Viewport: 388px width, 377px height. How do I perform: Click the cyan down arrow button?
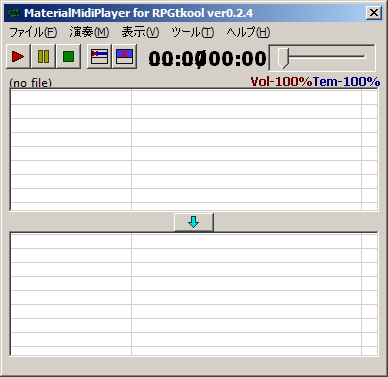pyautogui.click(x=194, y=222)
